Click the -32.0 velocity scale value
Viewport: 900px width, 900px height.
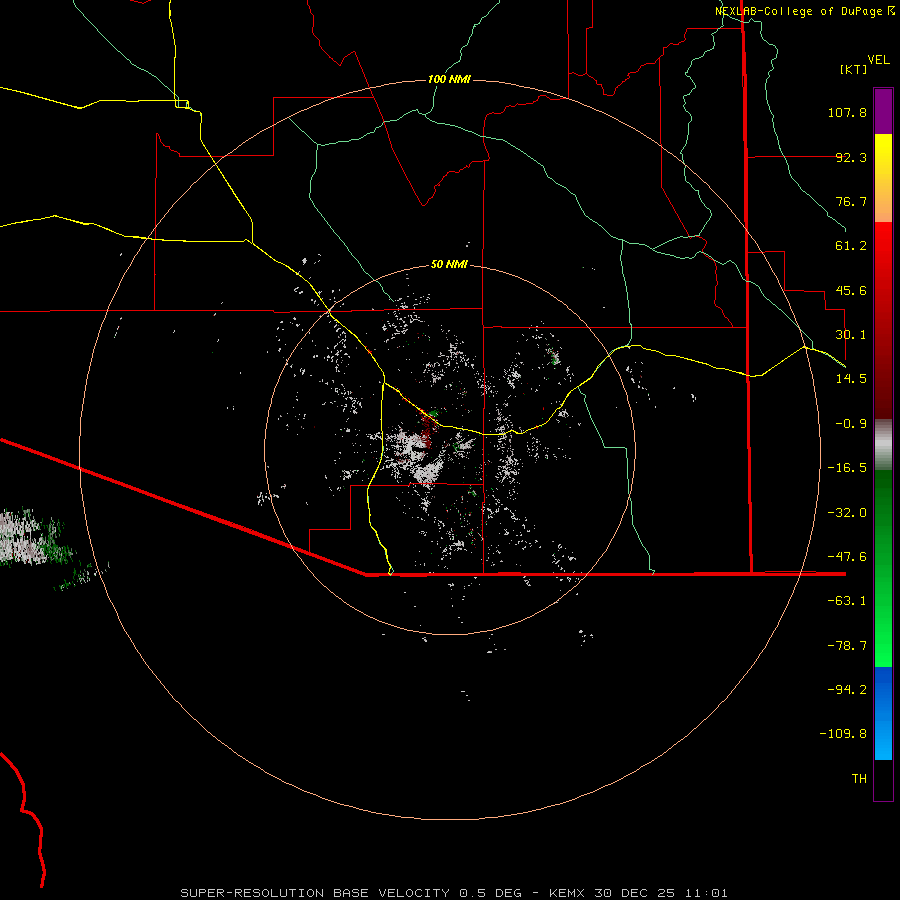coord(847,513)
